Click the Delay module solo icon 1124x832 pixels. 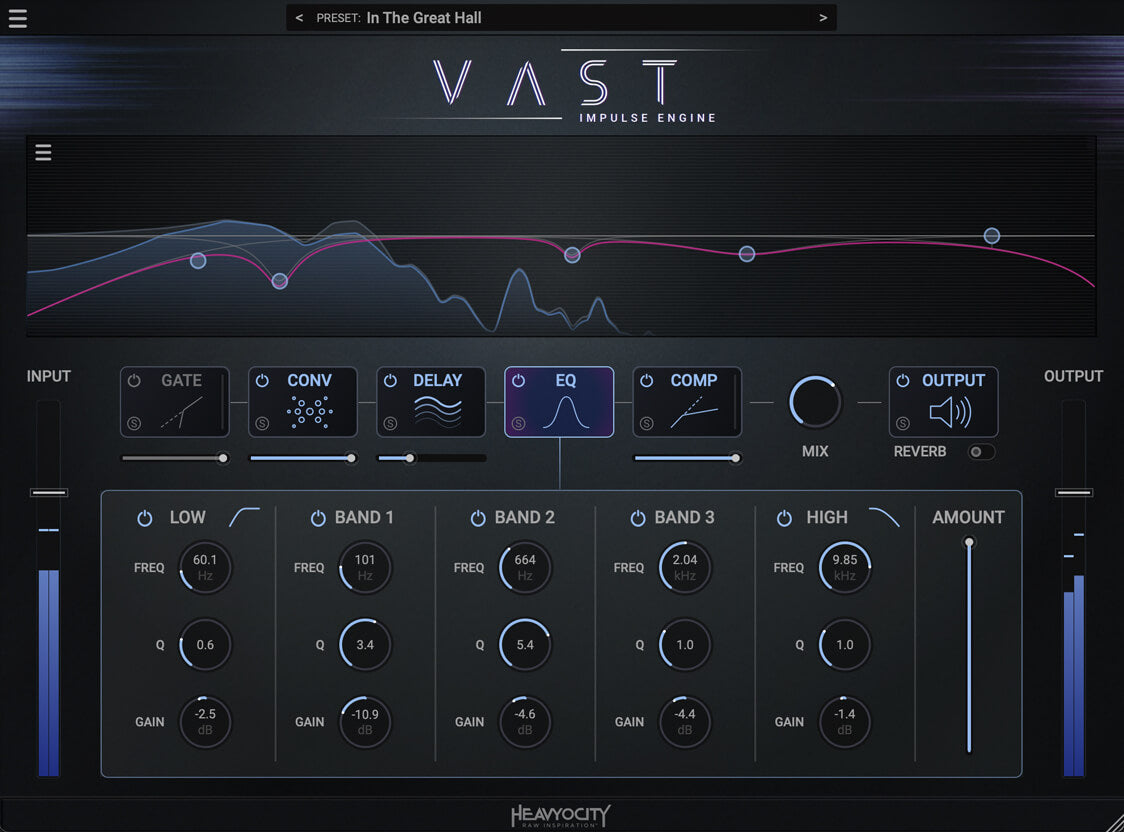click(x=390, y=424)
